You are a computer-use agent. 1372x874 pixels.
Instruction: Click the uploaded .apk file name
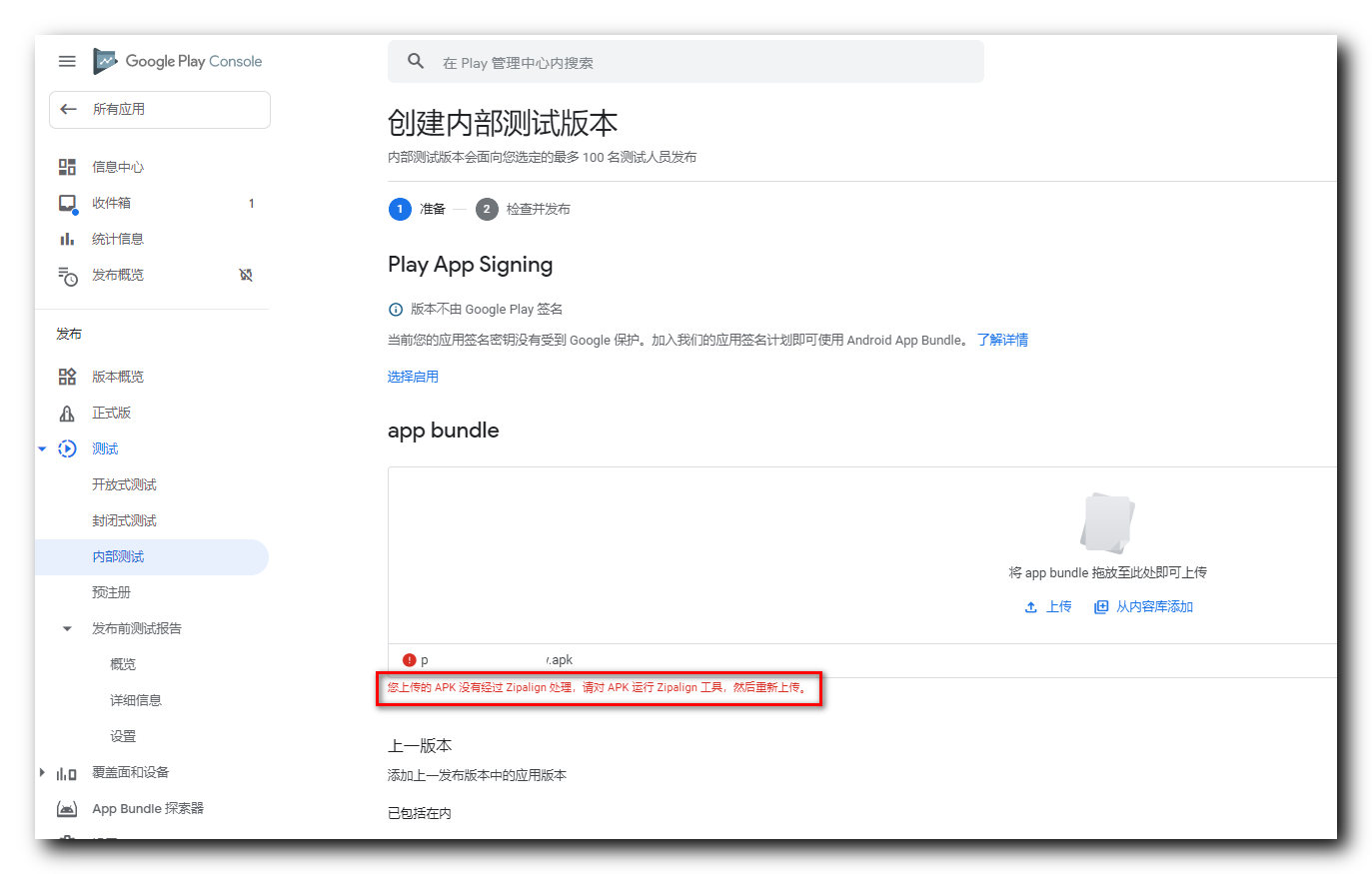(497, 660)
